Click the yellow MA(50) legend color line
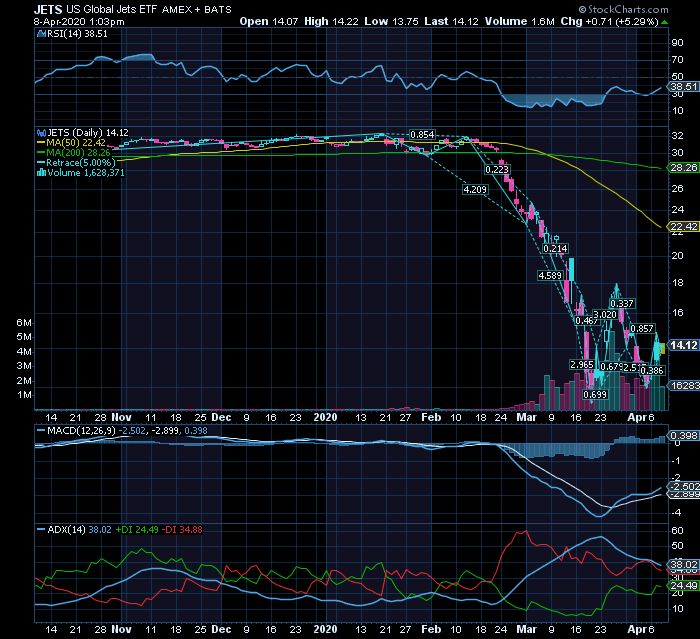Screen dimensions: 700x639 [41, 143]
